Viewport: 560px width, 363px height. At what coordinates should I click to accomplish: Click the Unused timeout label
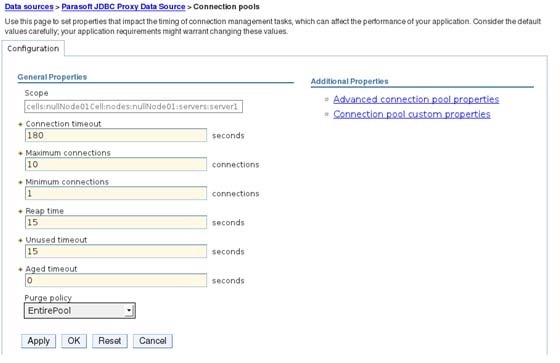56,240
